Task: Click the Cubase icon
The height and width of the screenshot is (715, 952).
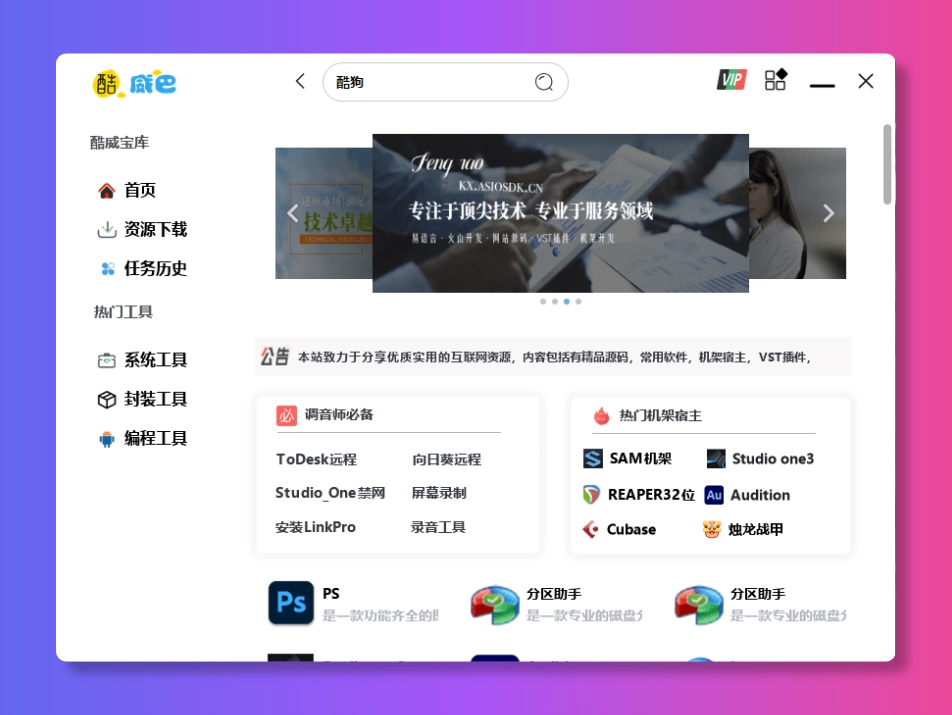Action: coord(590,529)
